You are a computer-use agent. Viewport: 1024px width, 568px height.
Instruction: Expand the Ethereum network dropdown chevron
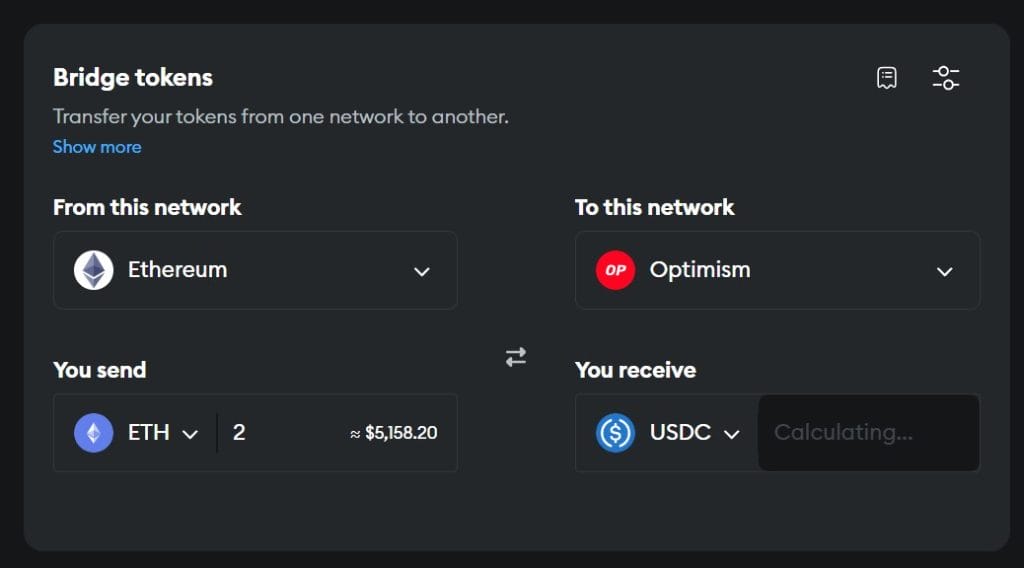tap(422, 271)
